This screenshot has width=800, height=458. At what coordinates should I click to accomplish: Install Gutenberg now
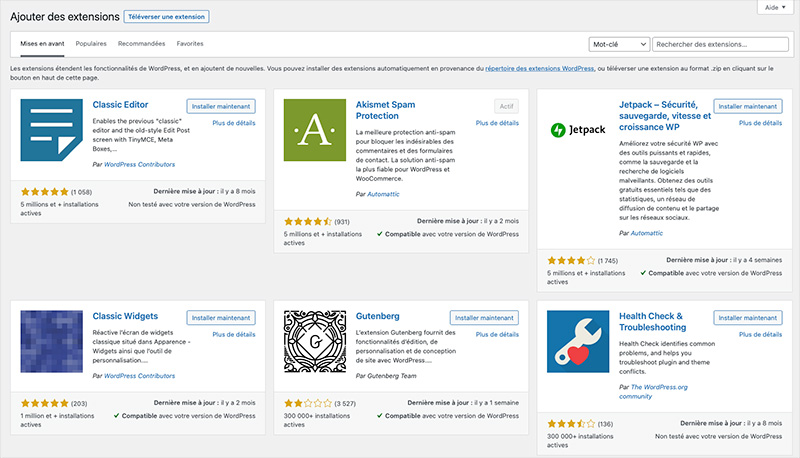(484, 317)
